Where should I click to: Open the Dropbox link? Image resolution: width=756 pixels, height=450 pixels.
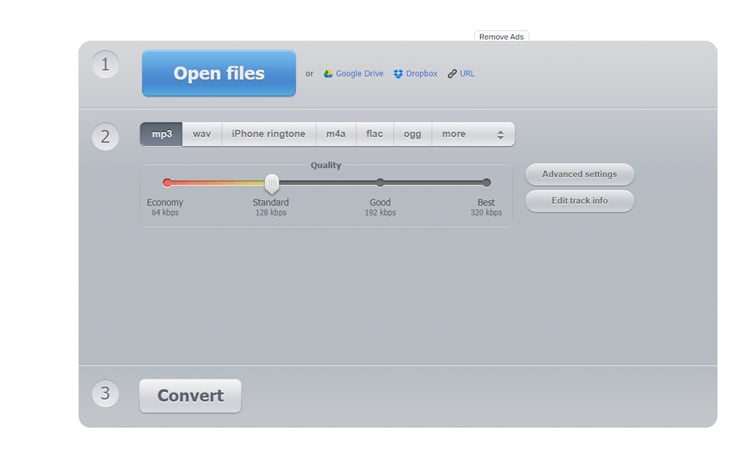(x=421, y=74)
